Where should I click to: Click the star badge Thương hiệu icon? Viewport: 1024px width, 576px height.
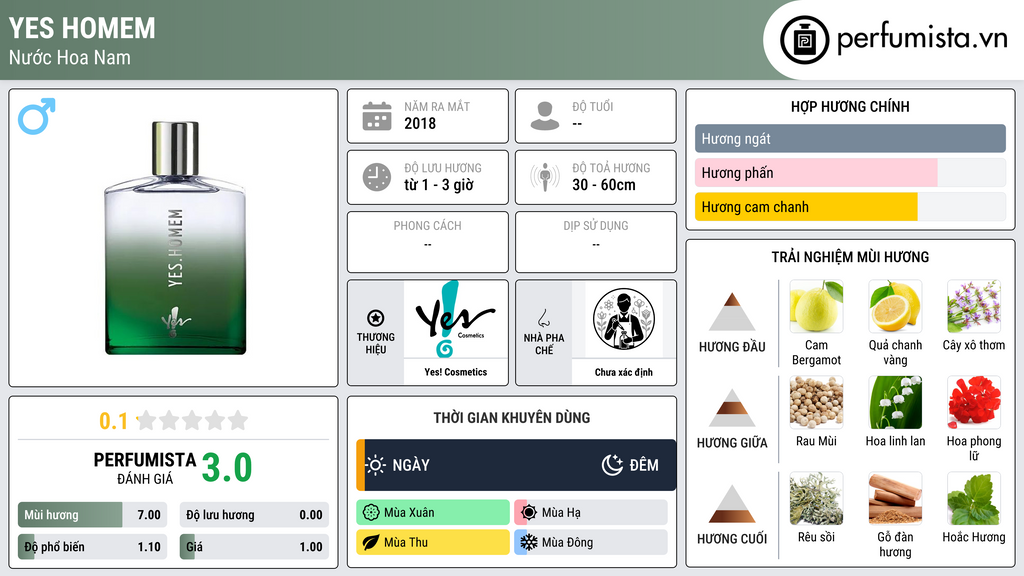pyautogui.click(x=376, y=318)
